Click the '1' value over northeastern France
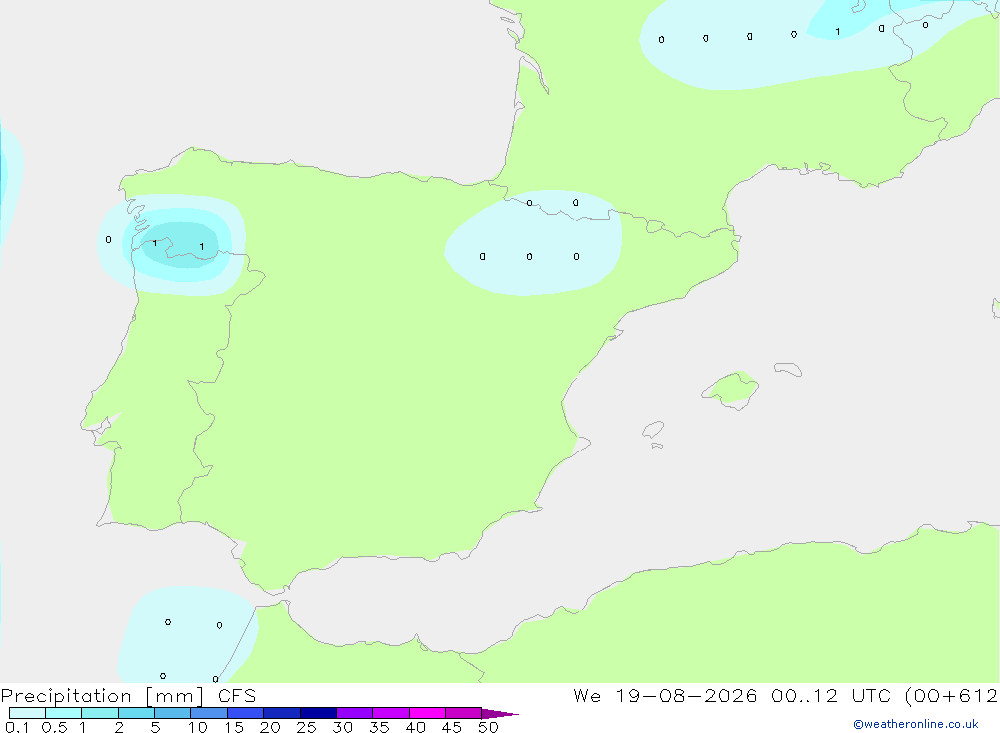 [x=837, y=32]
